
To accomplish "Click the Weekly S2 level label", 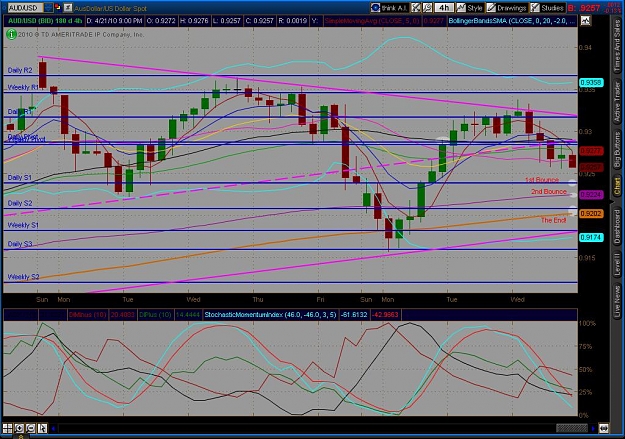I will (23, 277).
